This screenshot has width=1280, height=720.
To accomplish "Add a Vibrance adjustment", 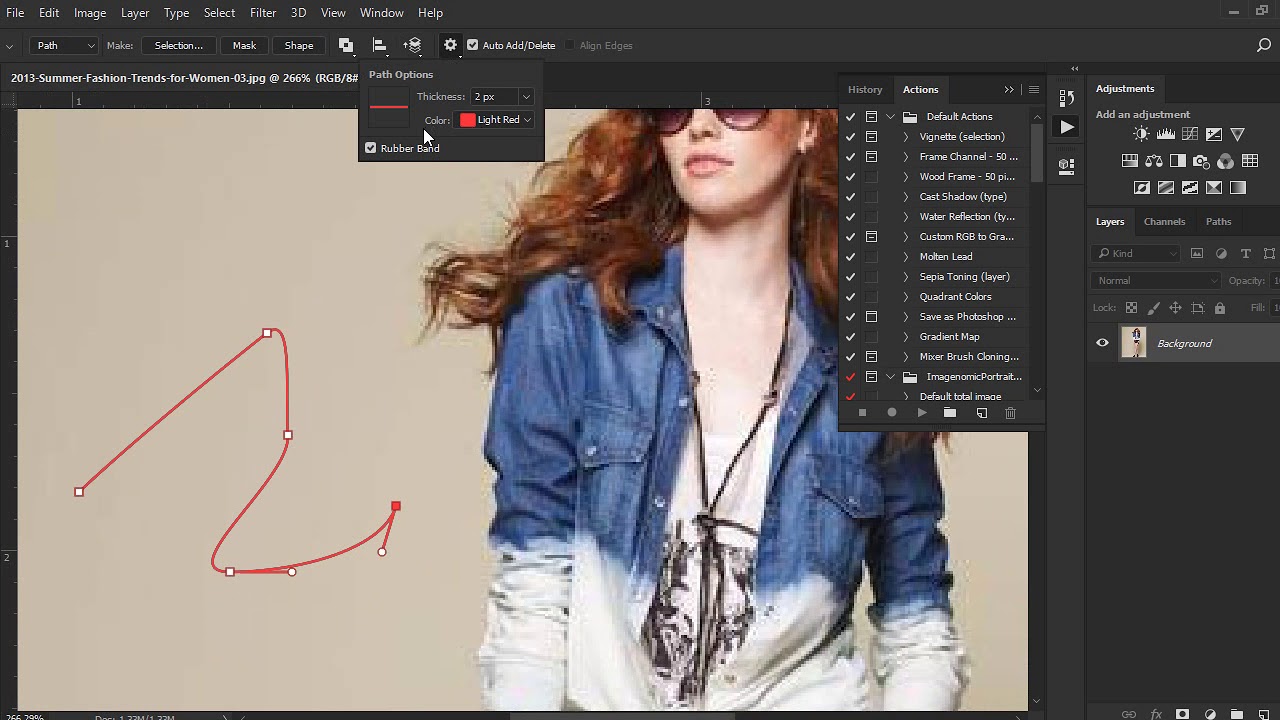I will pos(1237,134).
